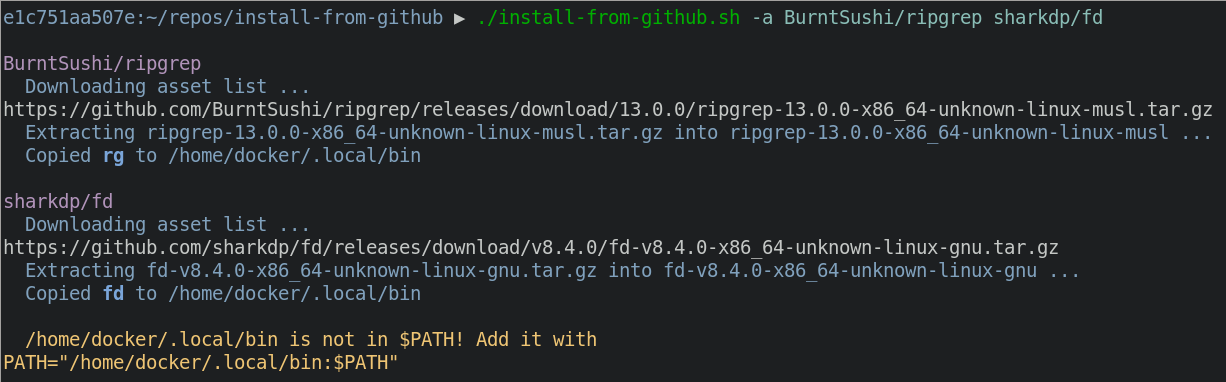Click the -a flag in the command
This screenshot has height=382, width=1226.
pos(762,17)
